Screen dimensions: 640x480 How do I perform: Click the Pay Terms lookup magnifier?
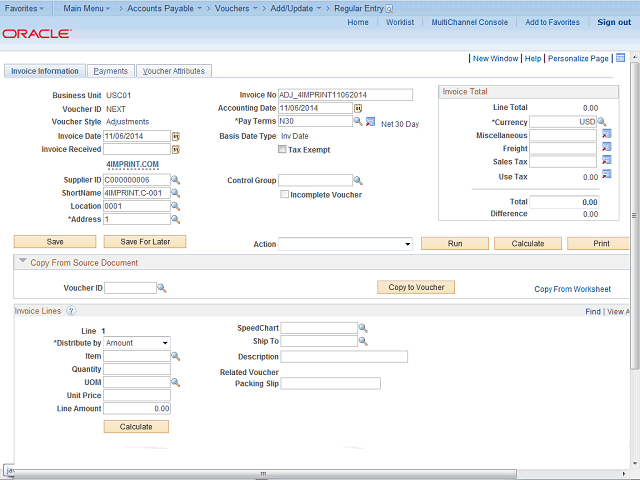pyautogui.click(x=358, y=122)
